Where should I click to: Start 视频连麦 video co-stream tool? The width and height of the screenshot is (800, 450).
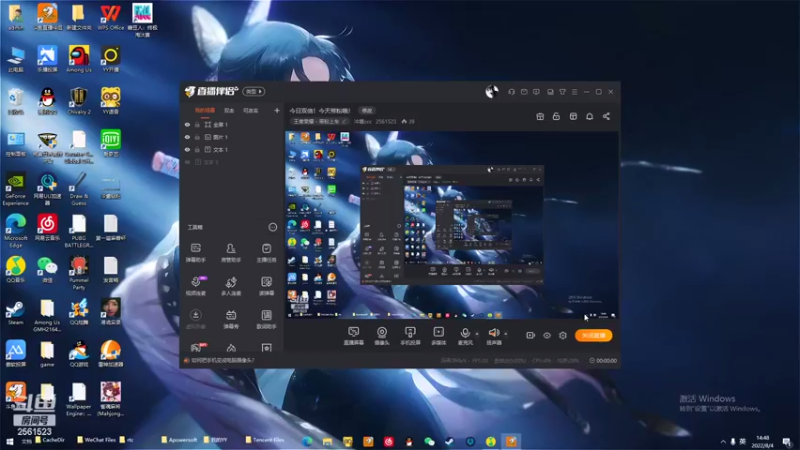click(x=195, y=286)
